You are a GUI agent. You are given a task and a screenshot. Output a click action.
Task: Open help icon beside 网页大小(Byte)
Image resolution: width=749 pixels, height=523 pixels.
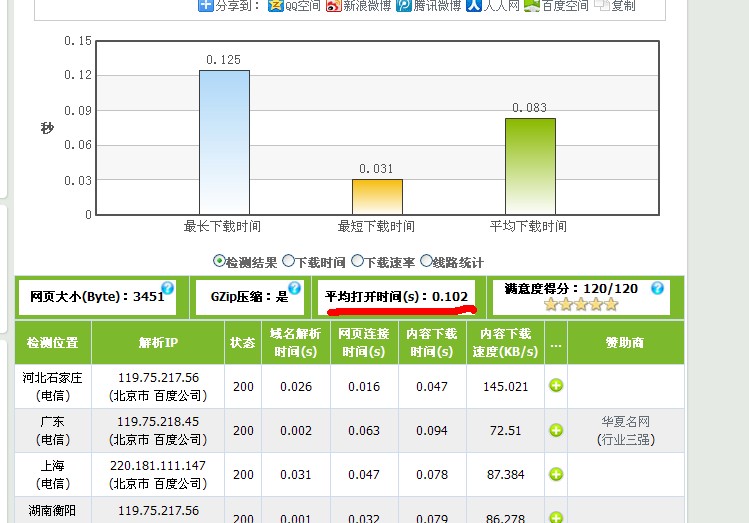click(x=168, y=289)
